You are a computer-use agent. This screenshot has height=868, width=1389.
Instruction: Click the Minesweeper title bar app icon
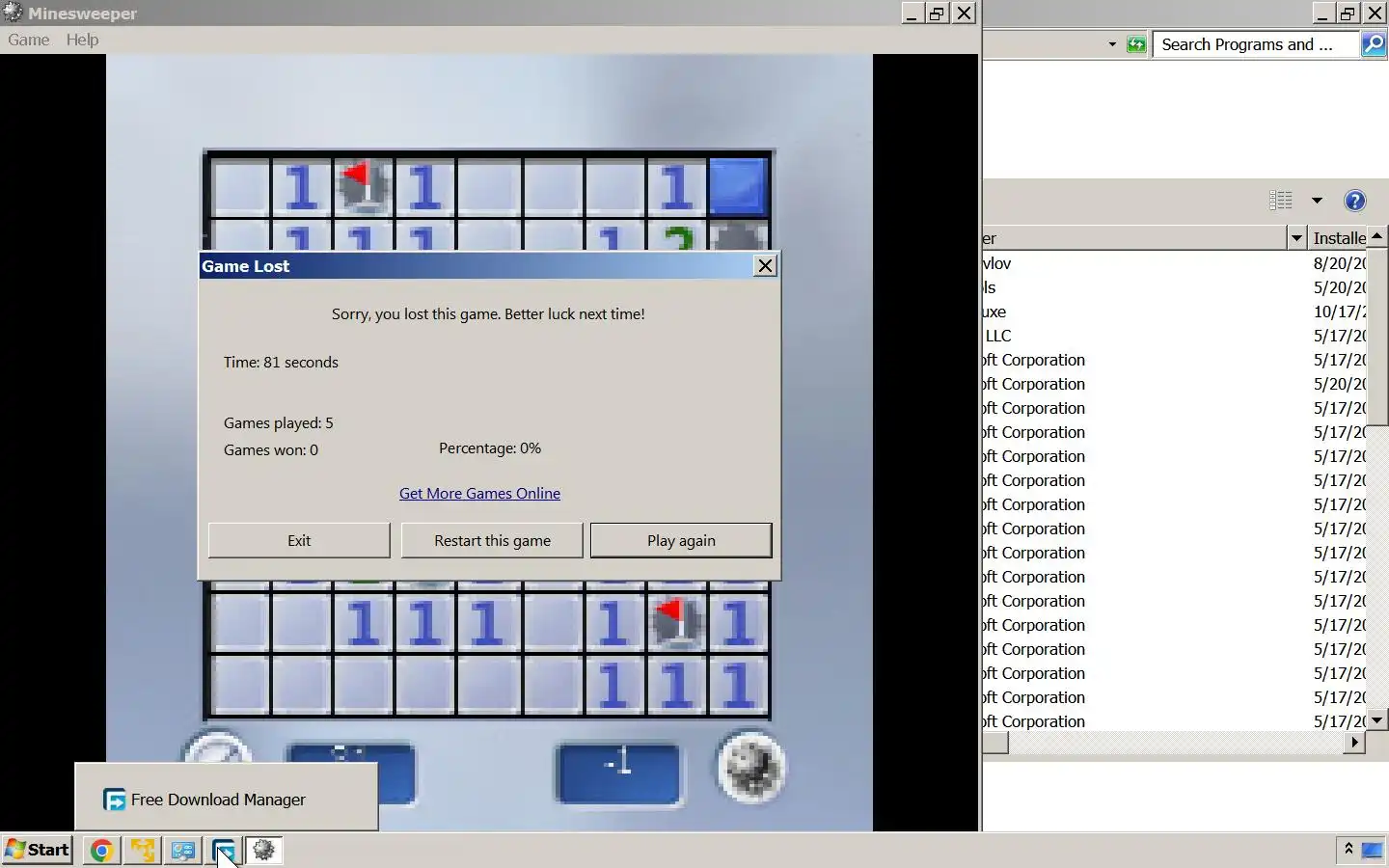[x=13, y=13]
